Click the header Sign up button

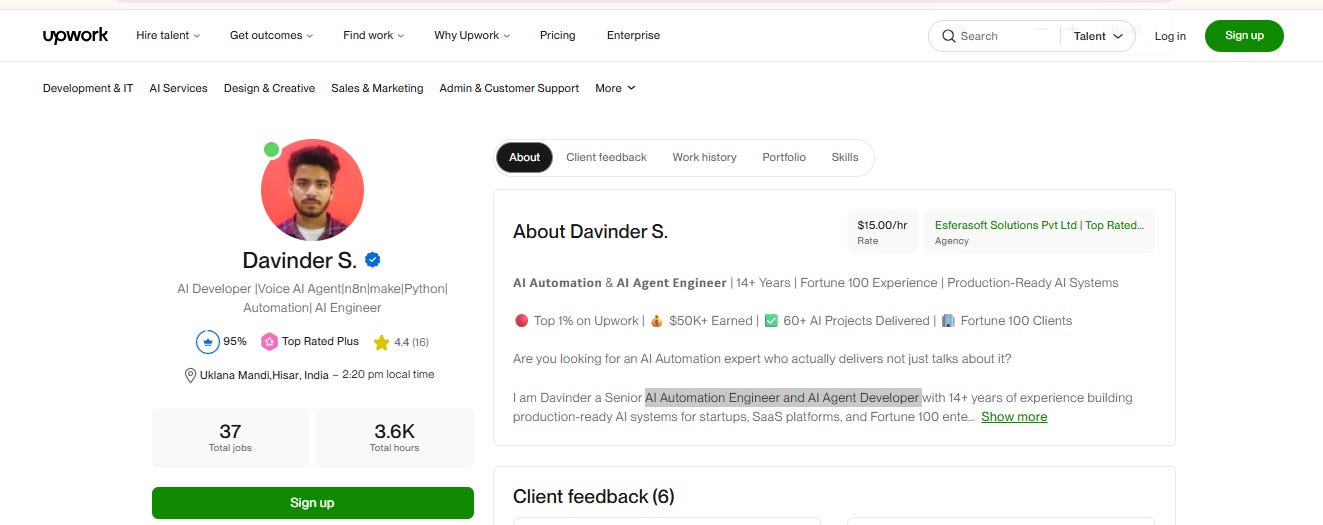tap(1244, 36)
